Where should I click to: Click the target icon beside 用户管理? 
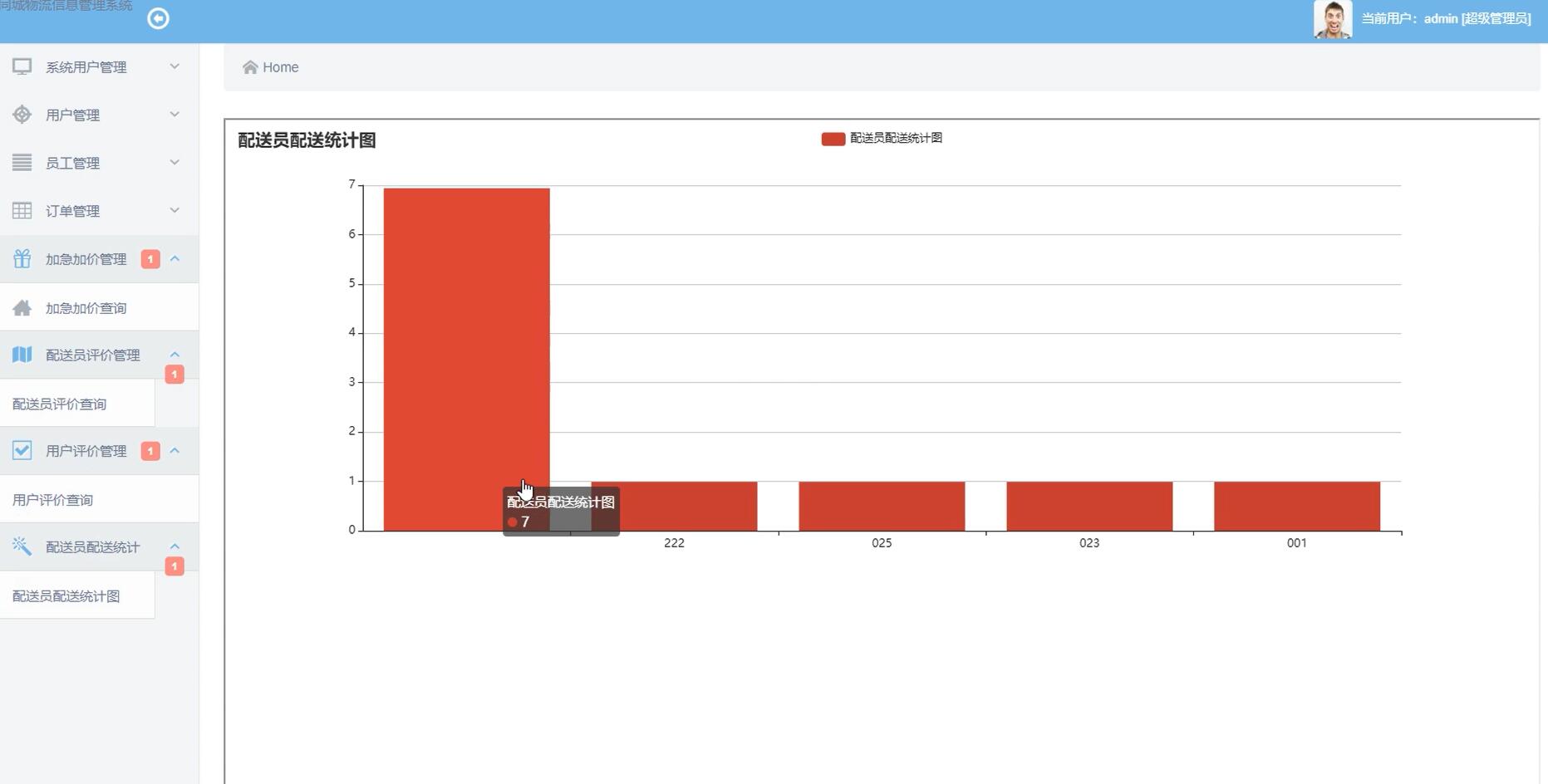pos(22,115)
